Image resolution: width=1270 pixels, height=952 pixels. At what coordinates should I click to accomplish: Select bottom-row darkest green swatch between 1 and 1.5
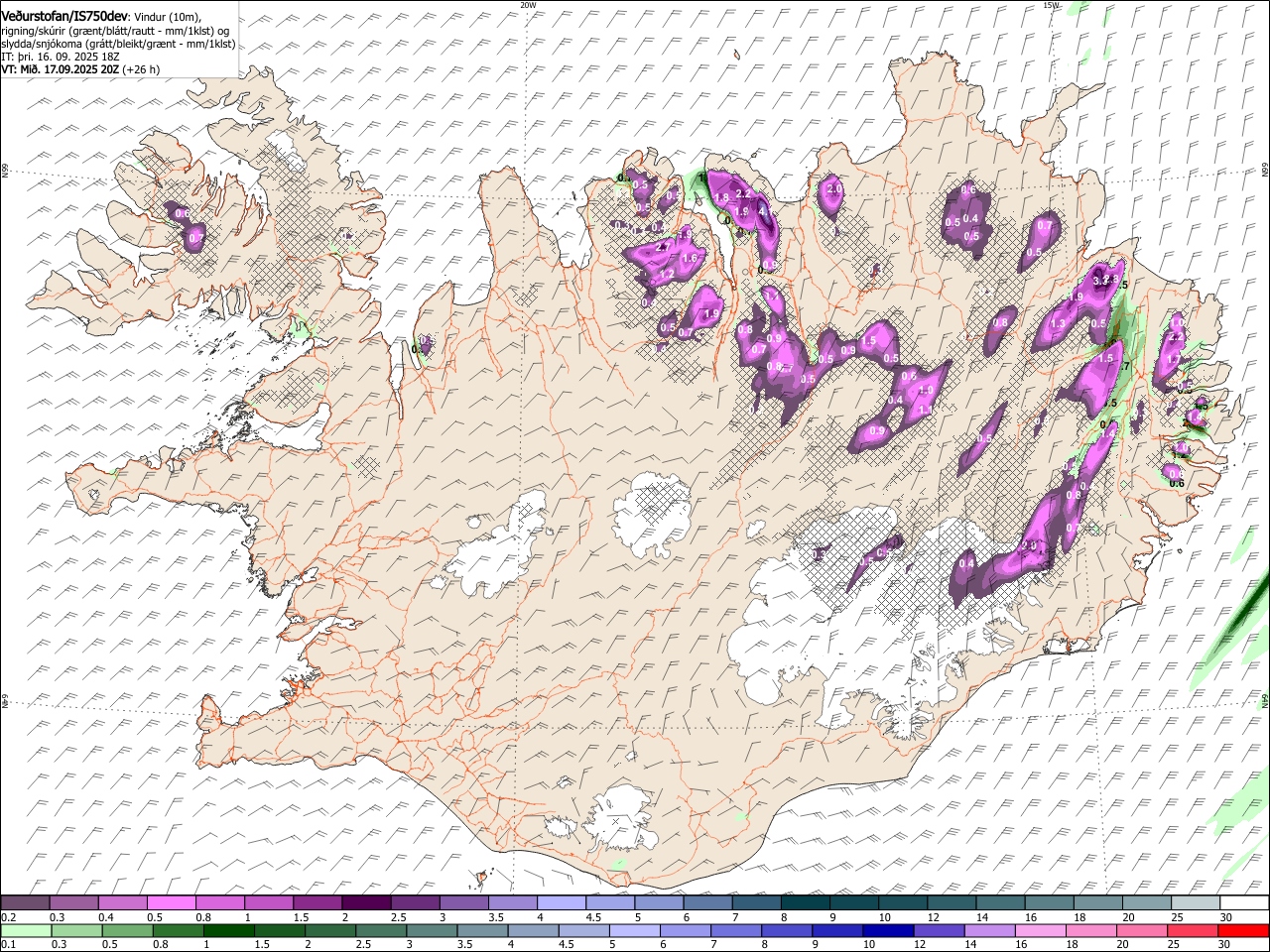point(228,930)
